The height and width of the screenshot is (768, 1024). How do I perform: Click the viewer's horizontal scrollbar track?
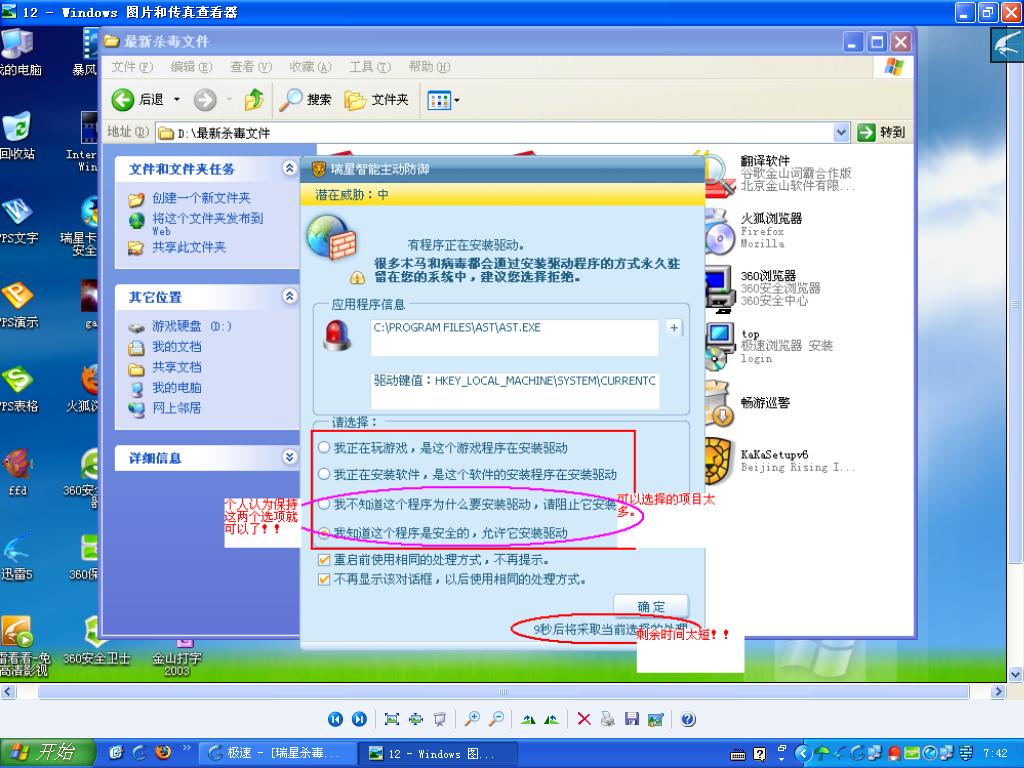(x=503, y=691)
